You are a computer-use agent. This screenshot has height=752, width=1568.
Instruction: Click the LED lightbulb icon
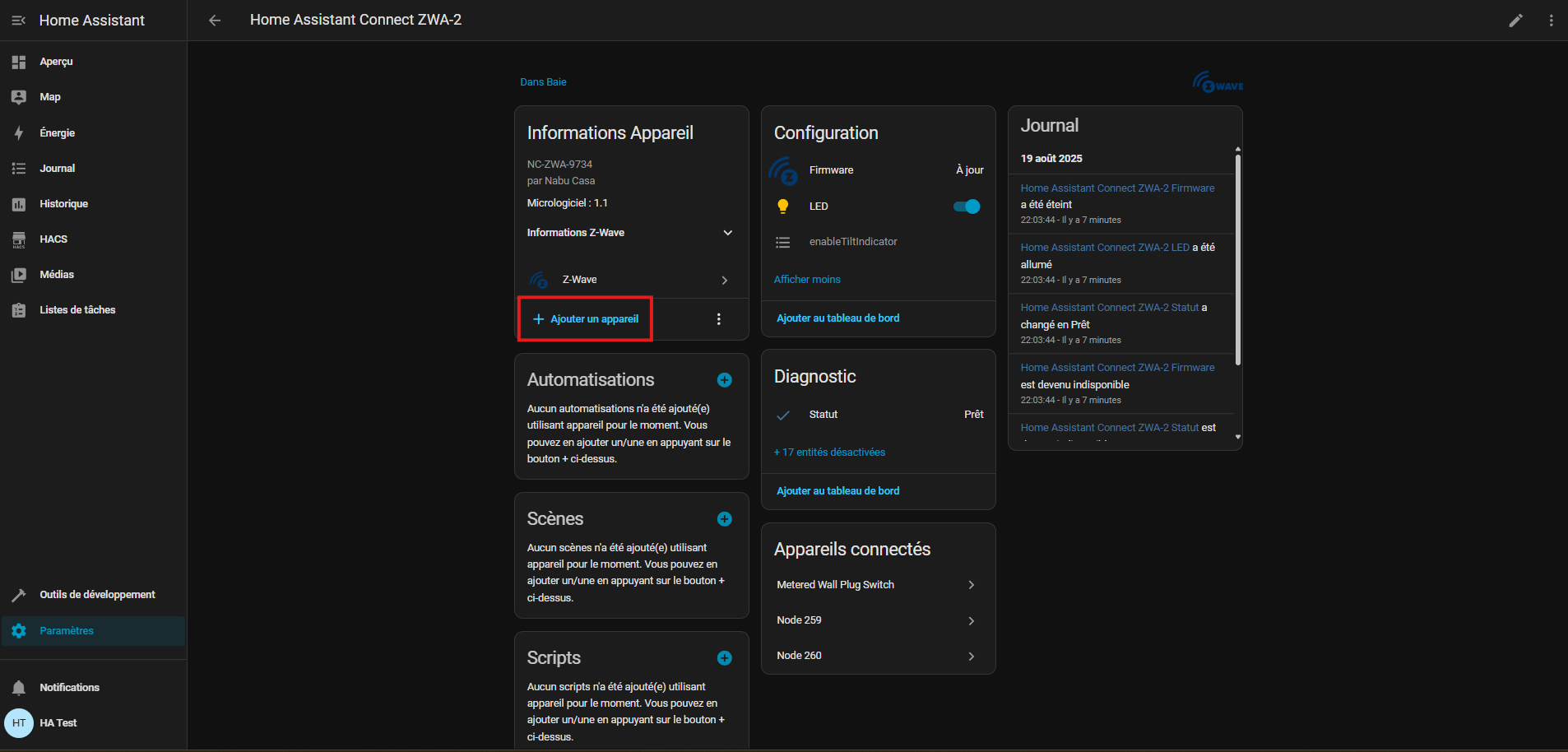pyautogui.click(x=783, y=207)
